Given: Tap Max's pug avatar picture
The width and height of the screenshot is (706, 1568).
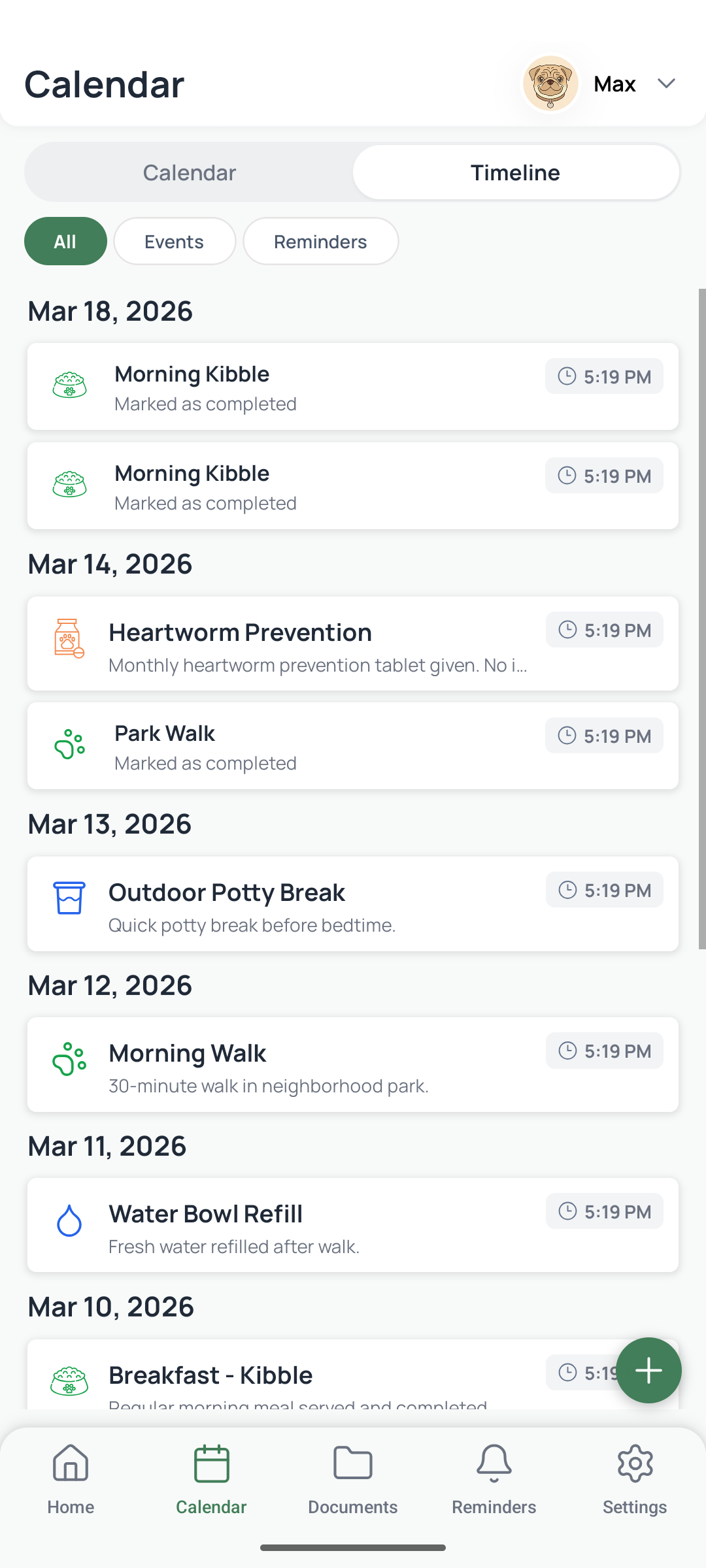Looking at the screenshot, I should (x=550, y=84).
